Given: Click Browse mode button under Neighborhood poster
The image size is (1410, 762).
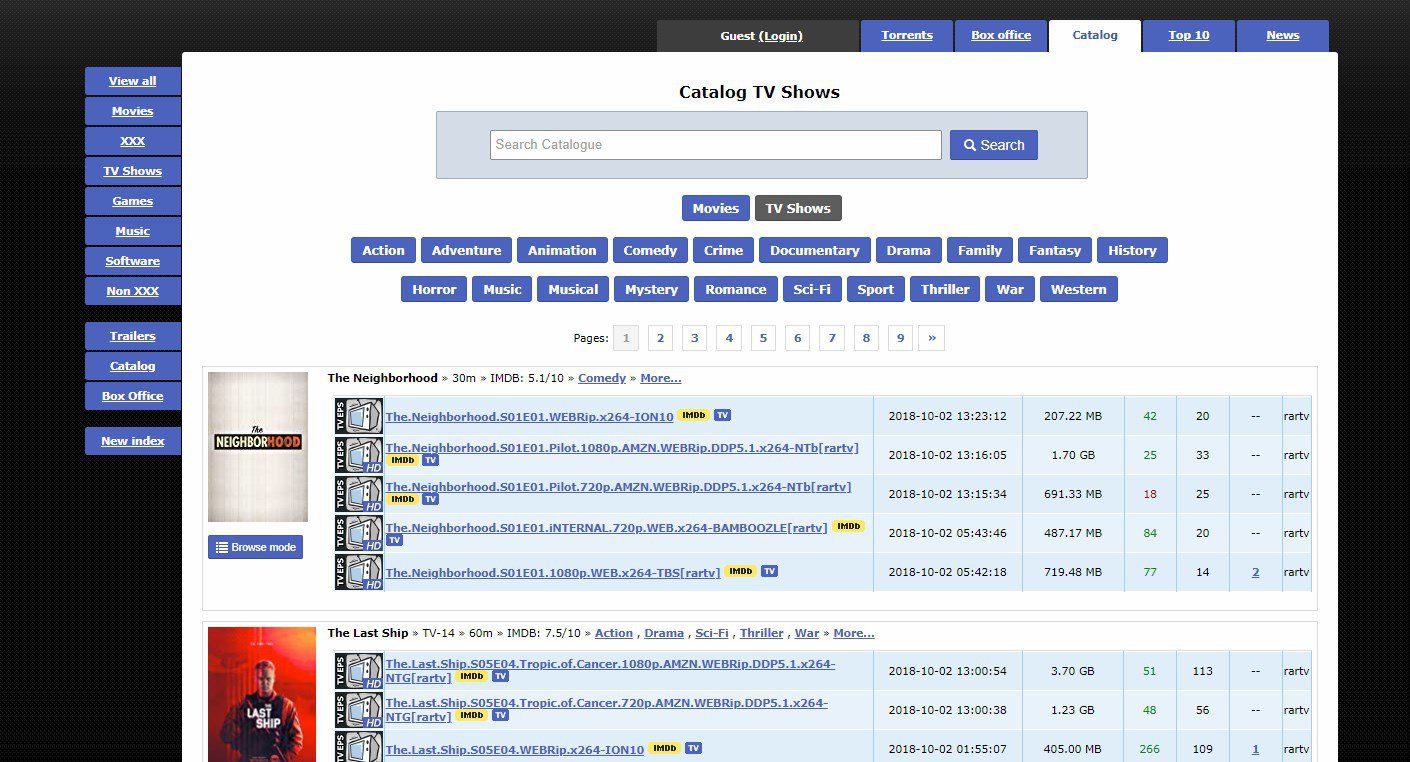Looking at the screenshot, I should point(255,547).
